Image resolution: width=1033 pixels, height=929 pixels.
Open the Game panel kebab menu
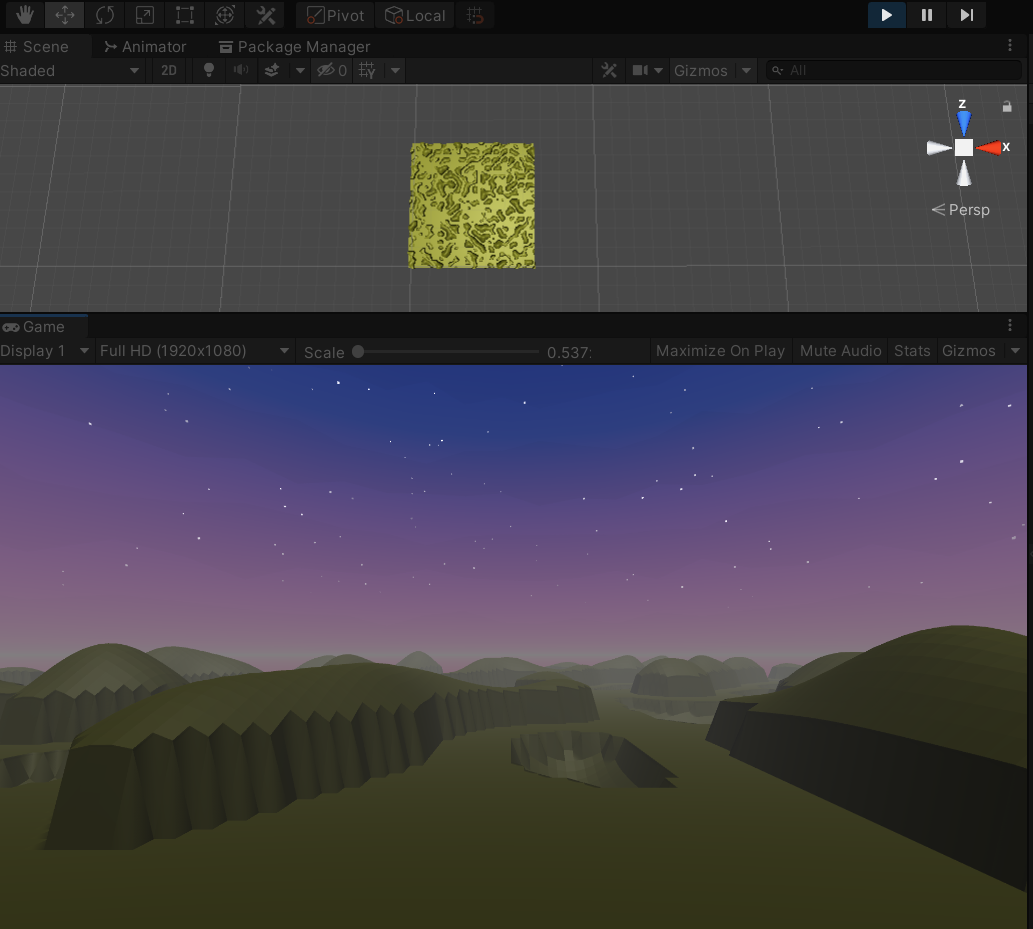1009,325
